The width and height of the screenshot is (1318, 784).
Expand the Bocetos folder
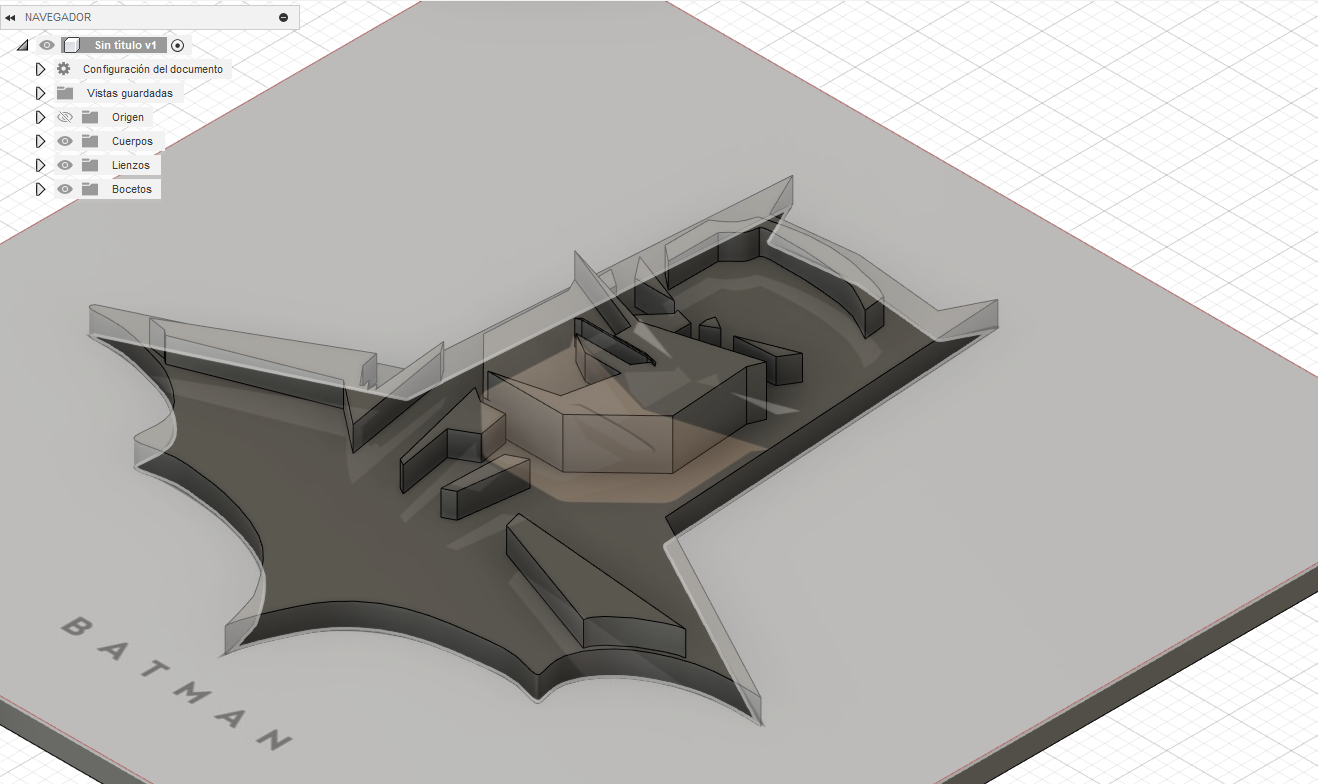point(41,189)
